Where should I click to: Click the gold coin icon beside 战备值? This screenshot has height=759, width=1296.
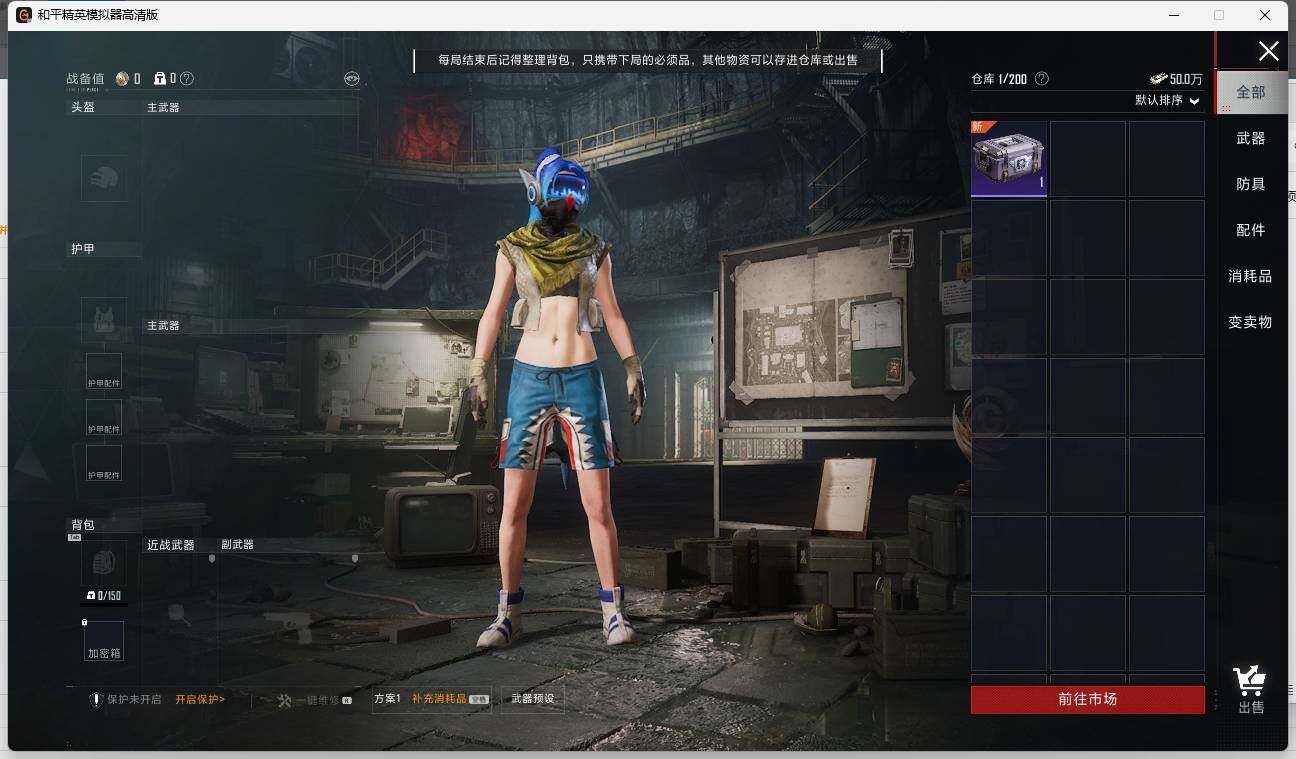122,78
